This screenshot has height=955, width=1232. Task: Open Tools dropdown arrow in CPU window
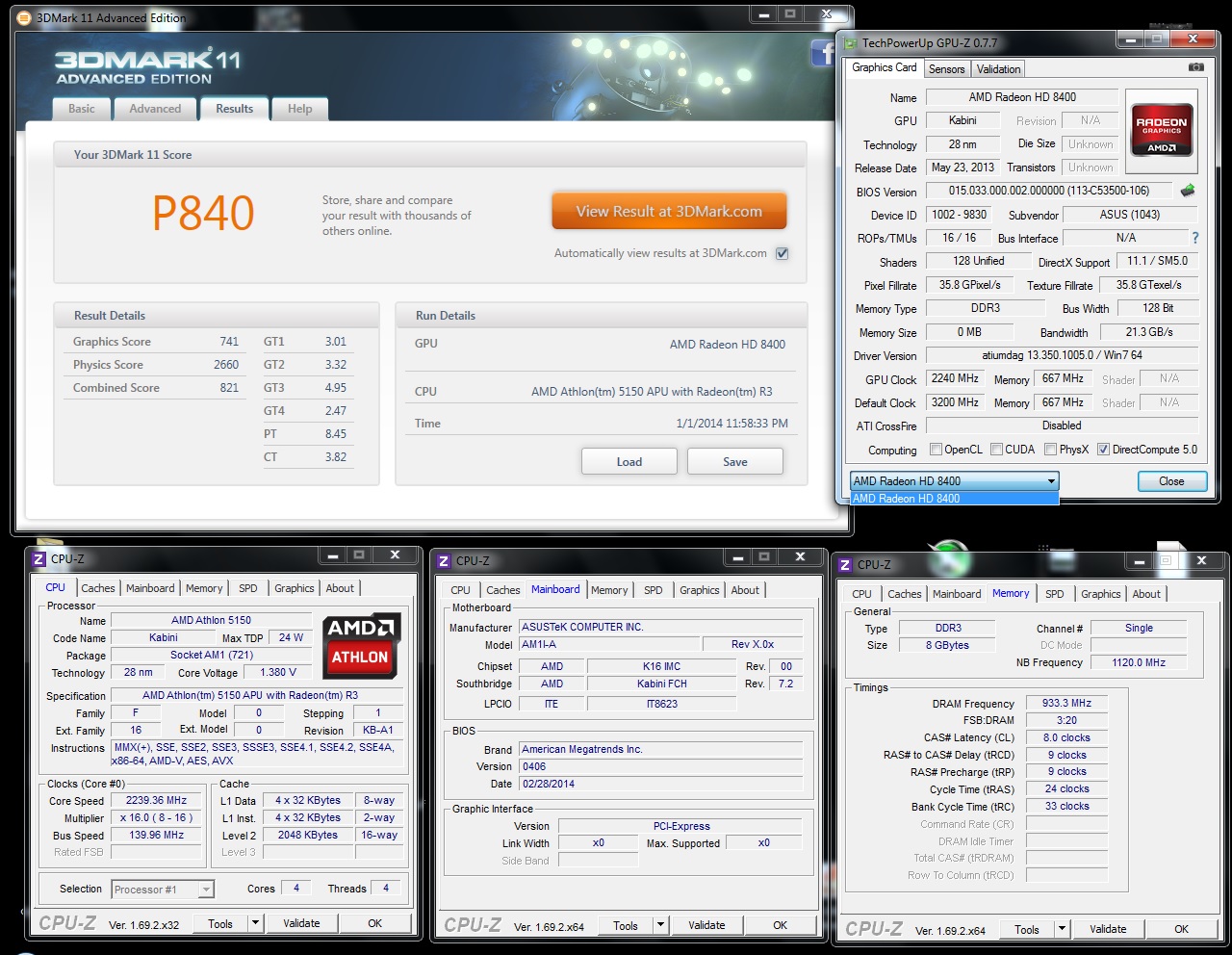255,923
